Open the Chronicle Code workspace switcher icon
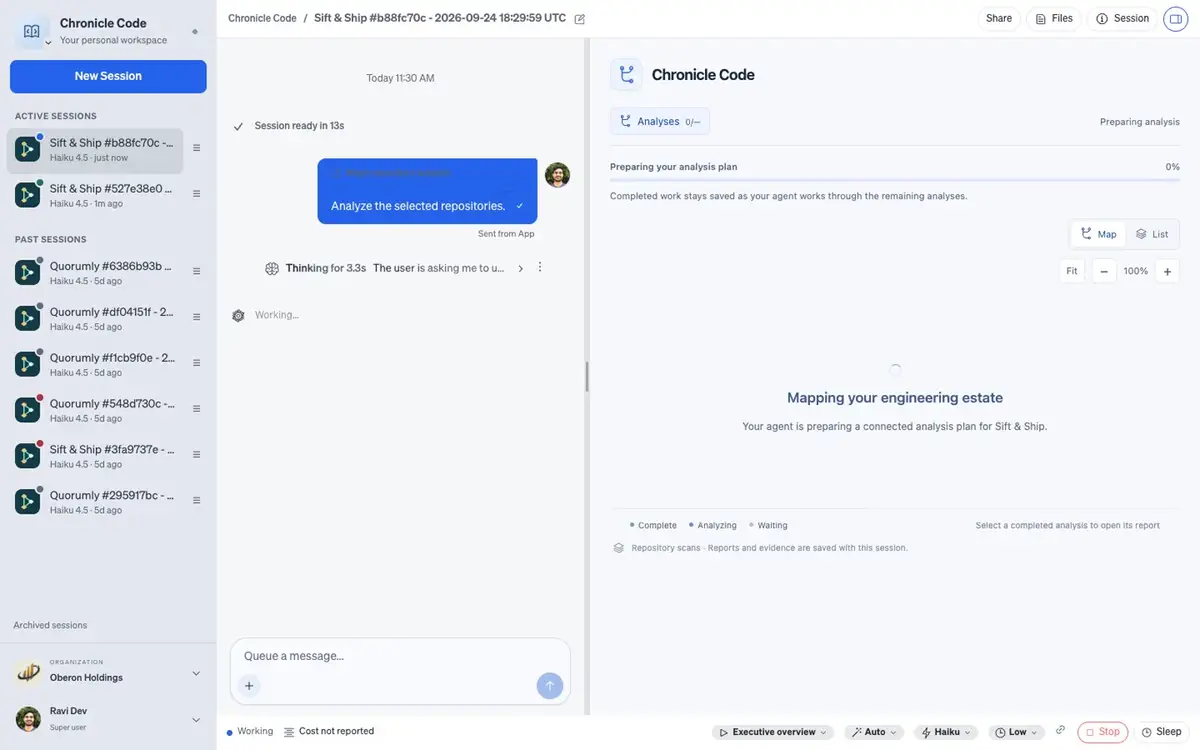The width and height of the screenshot is (1200, 750). pos(32,32)
